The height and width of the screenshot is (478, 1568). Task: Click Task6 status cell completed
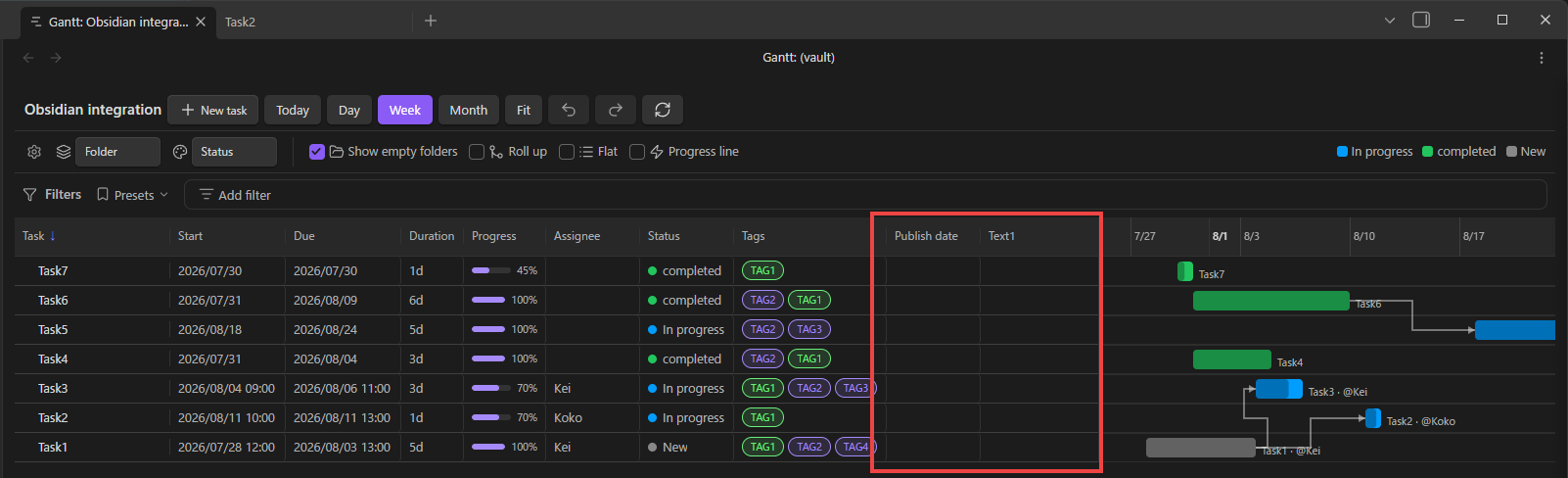(x=685, y=301)
